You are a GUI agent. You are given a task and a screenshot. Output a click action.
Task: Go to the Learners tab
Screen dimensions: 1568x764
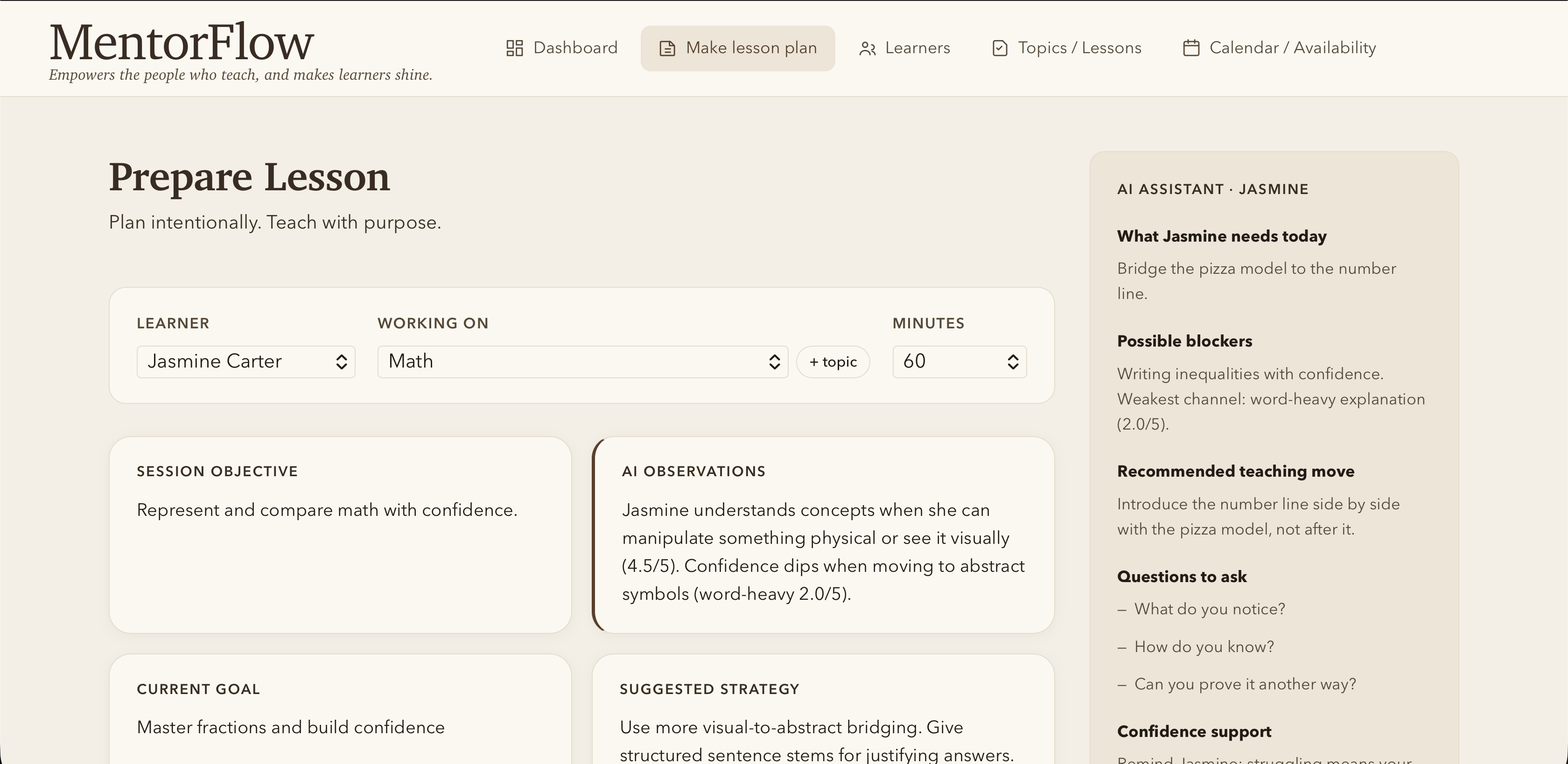click(x=904, y=48)
